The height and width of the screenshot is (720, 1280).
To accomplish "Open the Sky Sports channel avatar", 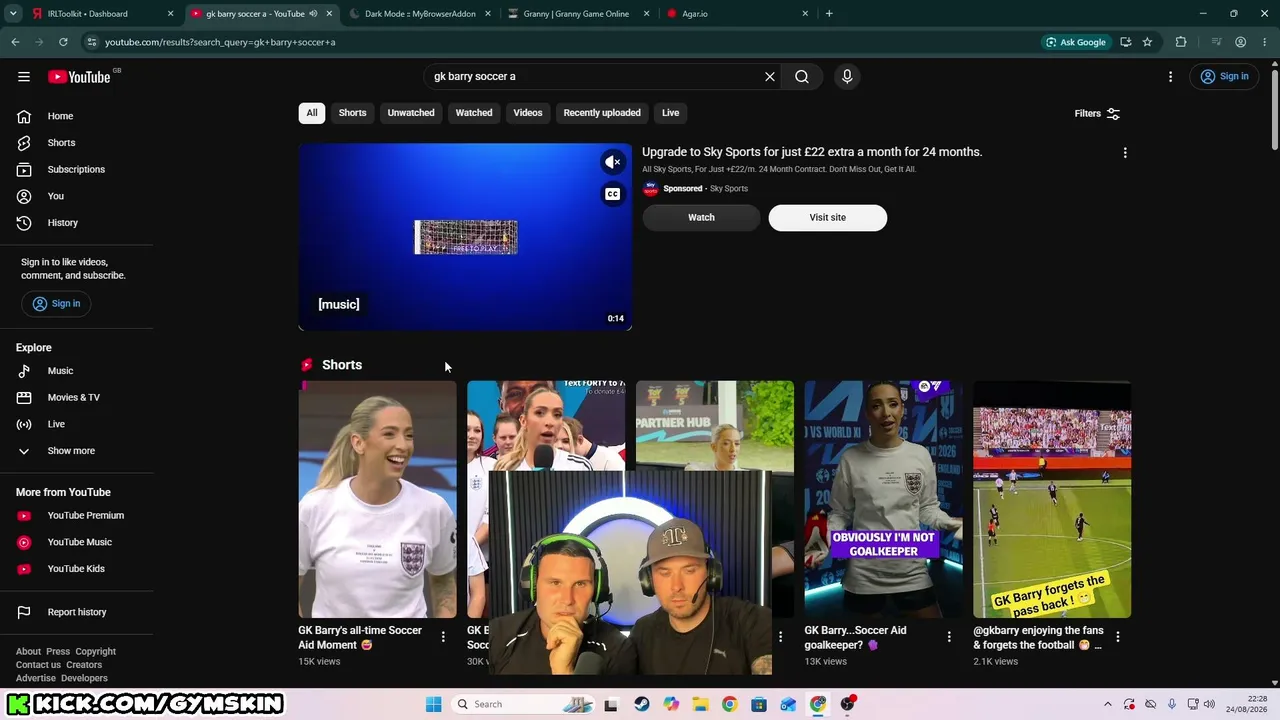I will click(x=650, y=189).
